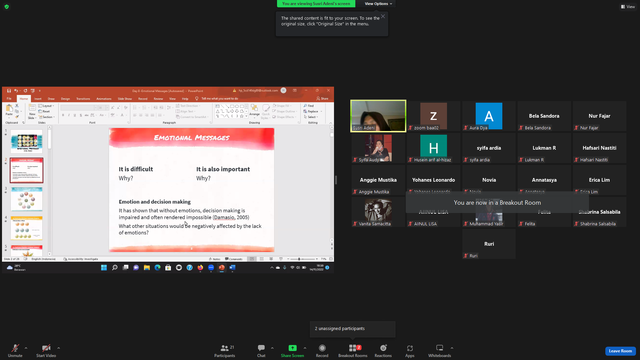
Task: Toggle Comments pane in PowerPoint status bar
Action: pyautogui.click(x=234, y=259)
